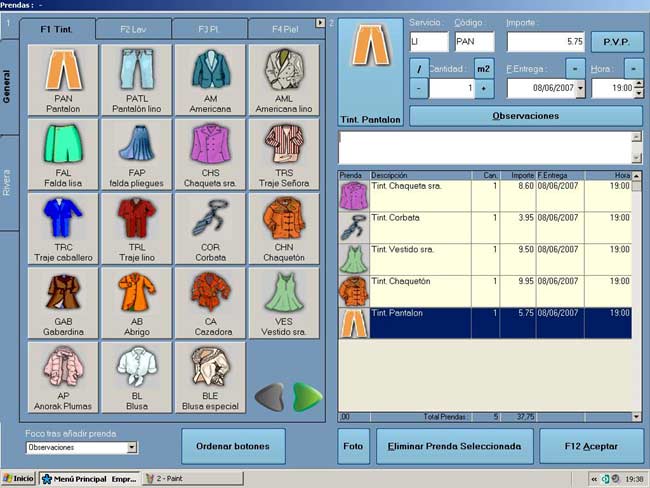Decrease quantity with the minus button

tap(418, 89)
